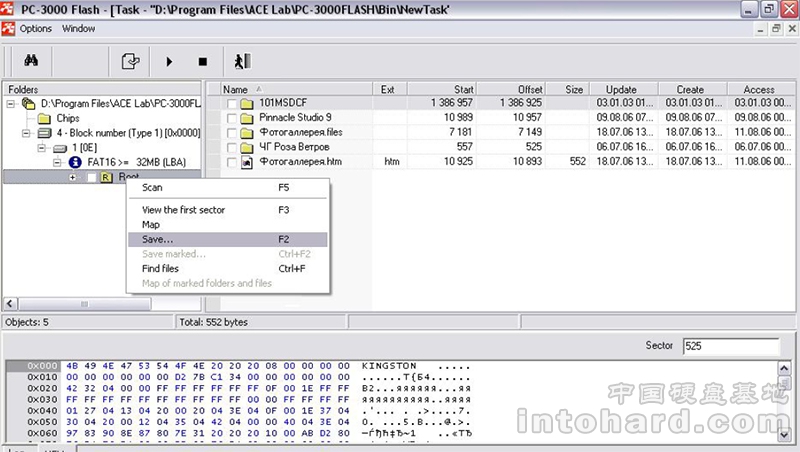The width and height of the screenshot is (800, 452).
Task: Expand the Root tree node
Action: pyautogui.click(x=72, y=177)
